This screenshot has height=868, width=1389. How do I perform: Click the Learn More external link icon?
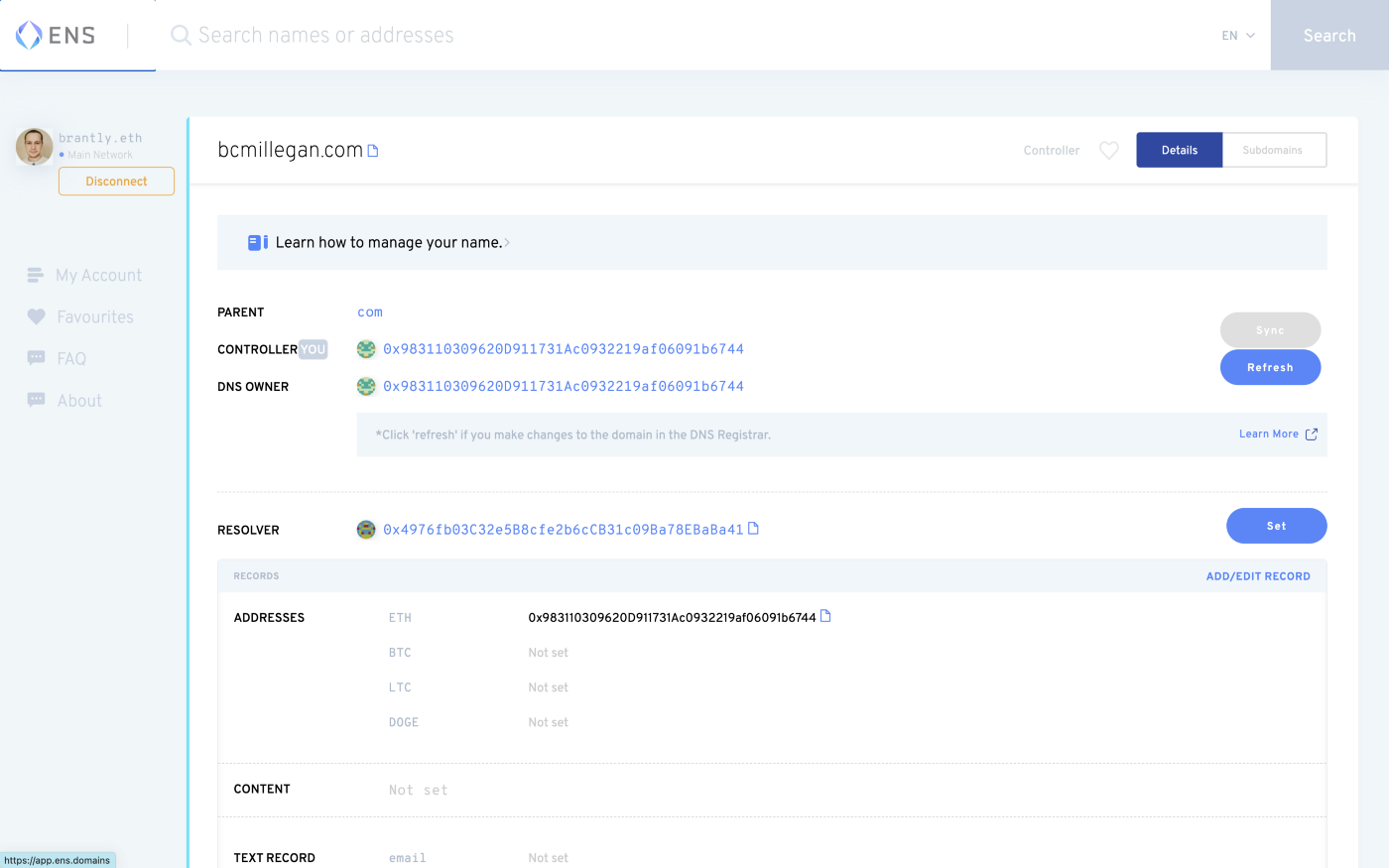pos(1311,434)
